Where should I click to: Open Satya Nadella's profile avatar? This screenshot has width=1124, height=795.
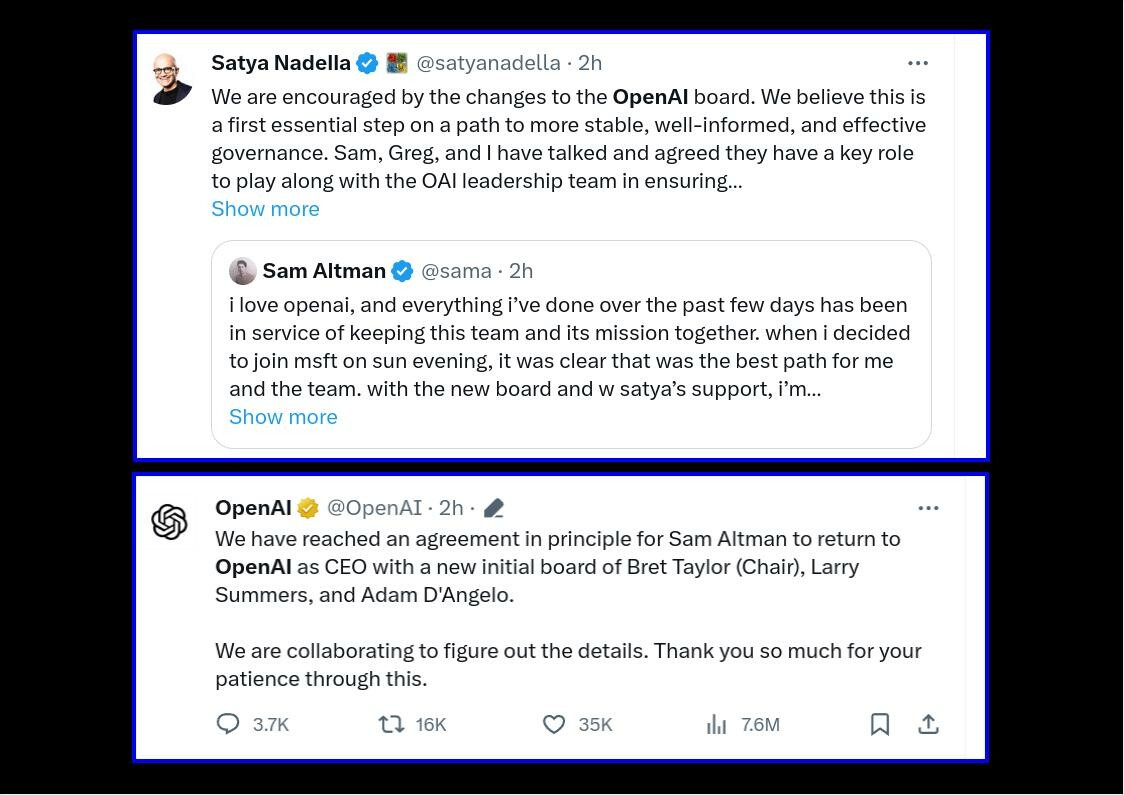(x=171, y=79)
